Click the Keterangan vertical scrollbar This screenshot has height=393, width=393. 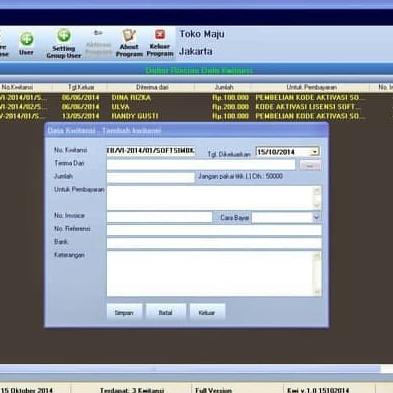[x=317, y=274]
